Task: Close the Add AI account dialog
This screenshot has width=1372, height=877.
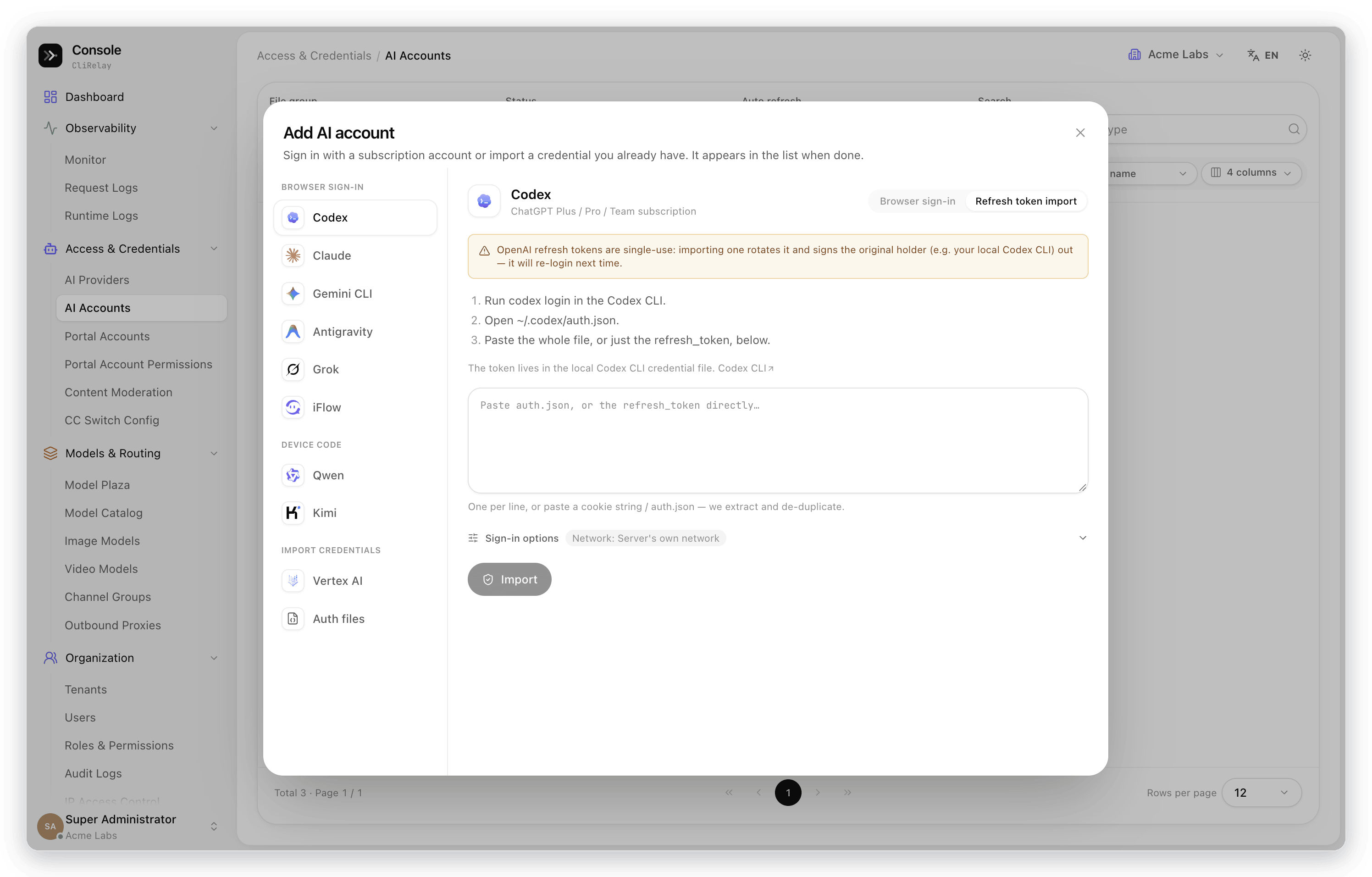Action: point(1080,132)
